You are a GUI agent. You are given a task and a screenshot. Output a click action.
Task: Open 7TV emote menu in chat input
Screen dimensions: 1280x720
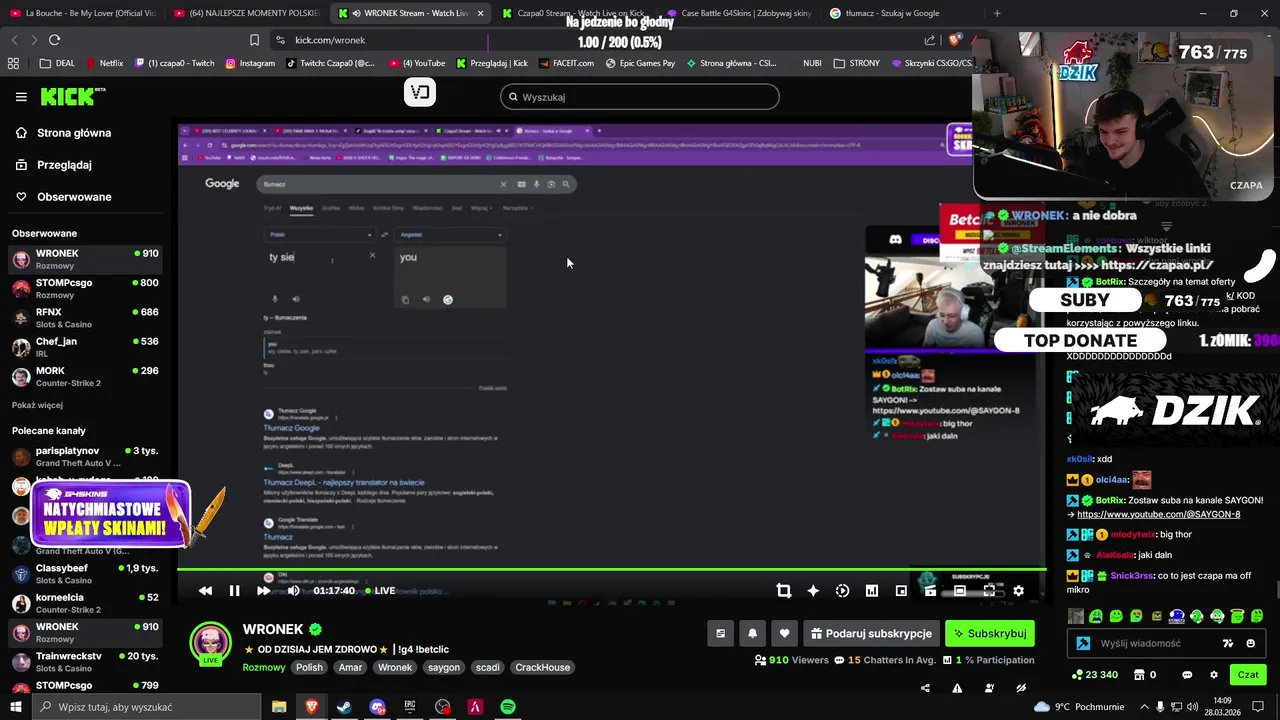1228,643
